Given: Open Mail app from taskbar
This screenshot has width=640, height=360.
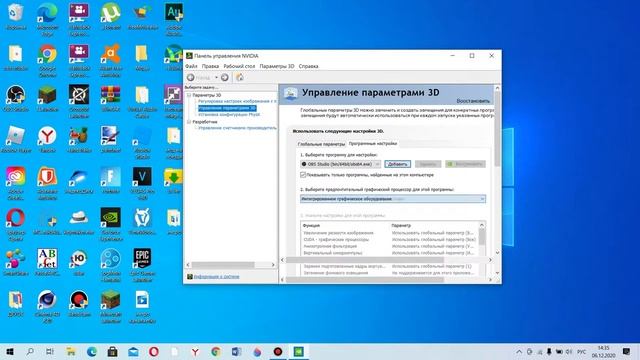Looking at the screenshot, I should tap(133, 351).
